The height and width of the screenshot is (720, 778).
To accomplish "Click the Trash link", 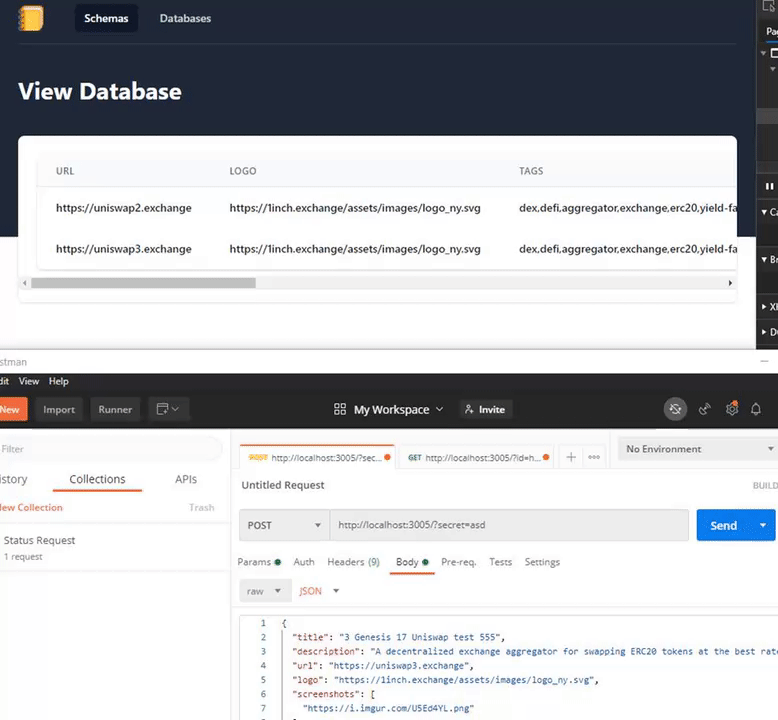I will coord(201,508).
